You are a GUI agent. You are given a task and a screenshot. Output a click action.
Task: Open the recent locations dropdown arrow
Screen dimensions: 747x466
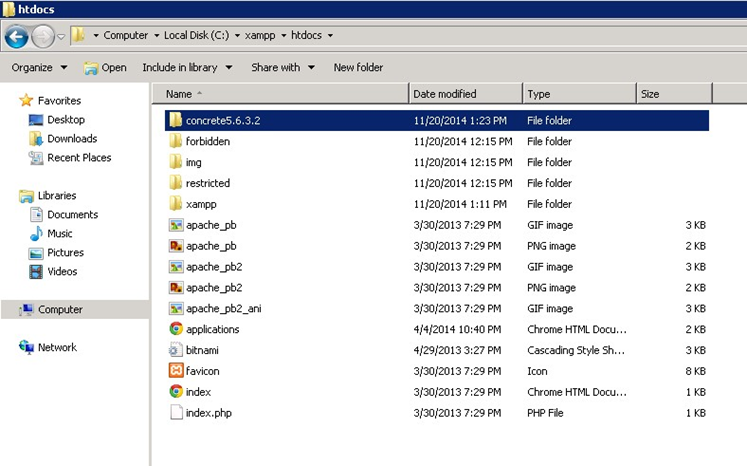61,37
